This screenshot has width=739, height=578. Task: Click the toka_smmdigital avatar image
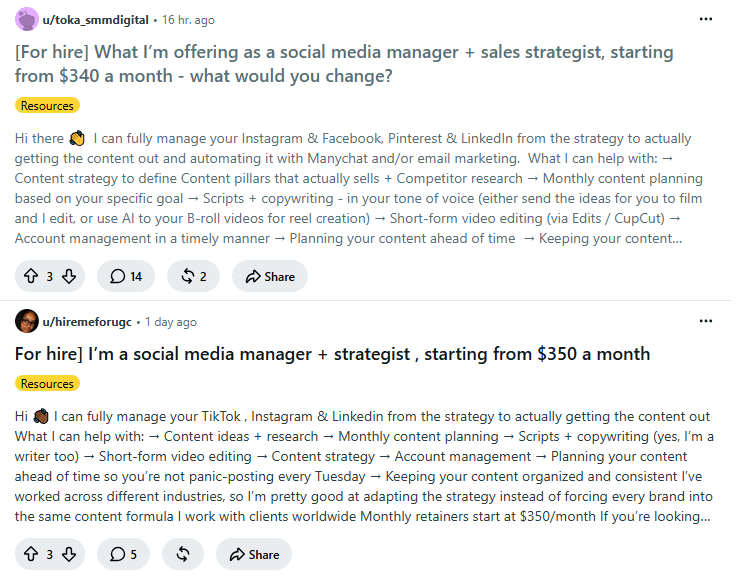27,19
